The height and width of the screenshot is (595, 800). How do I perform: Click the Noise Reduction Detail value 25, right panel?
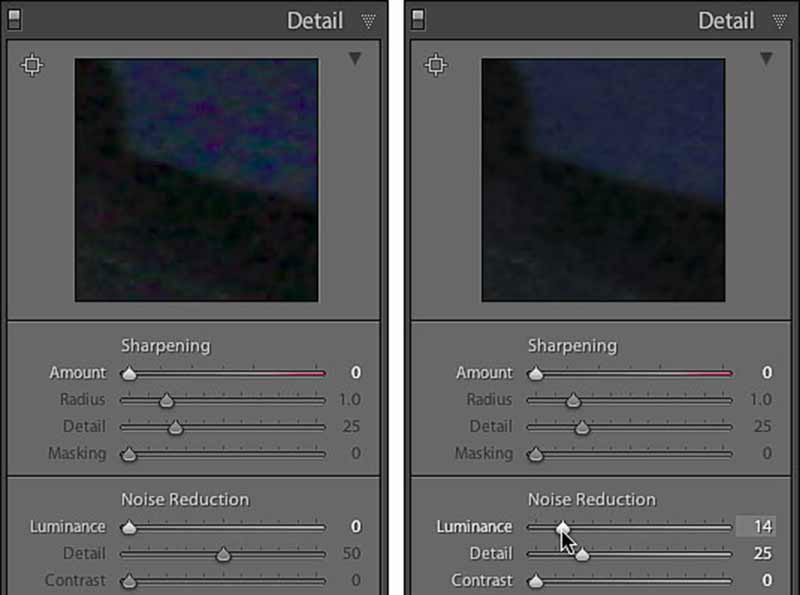pyautogui.click(x=762, y=554)
